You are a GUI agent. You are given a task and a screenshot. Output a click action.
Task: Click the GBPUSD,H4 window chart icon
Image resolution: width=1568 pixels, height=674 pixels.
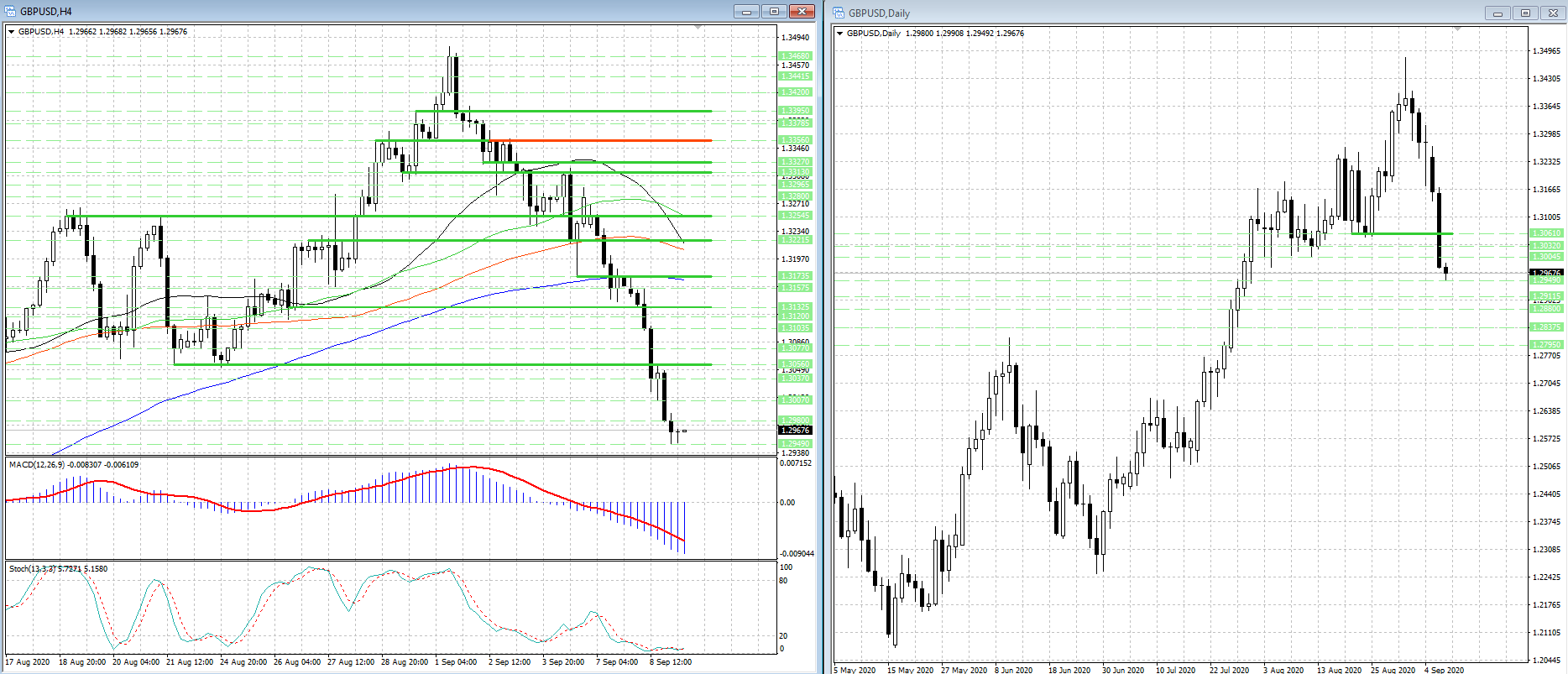11,12
